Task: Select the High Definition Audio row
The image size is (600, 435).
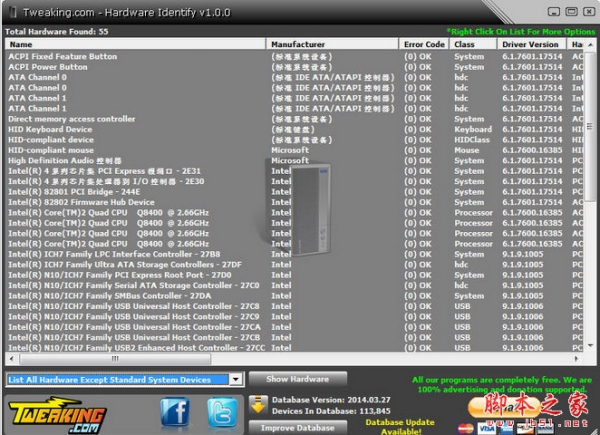Action: point(294,161)
